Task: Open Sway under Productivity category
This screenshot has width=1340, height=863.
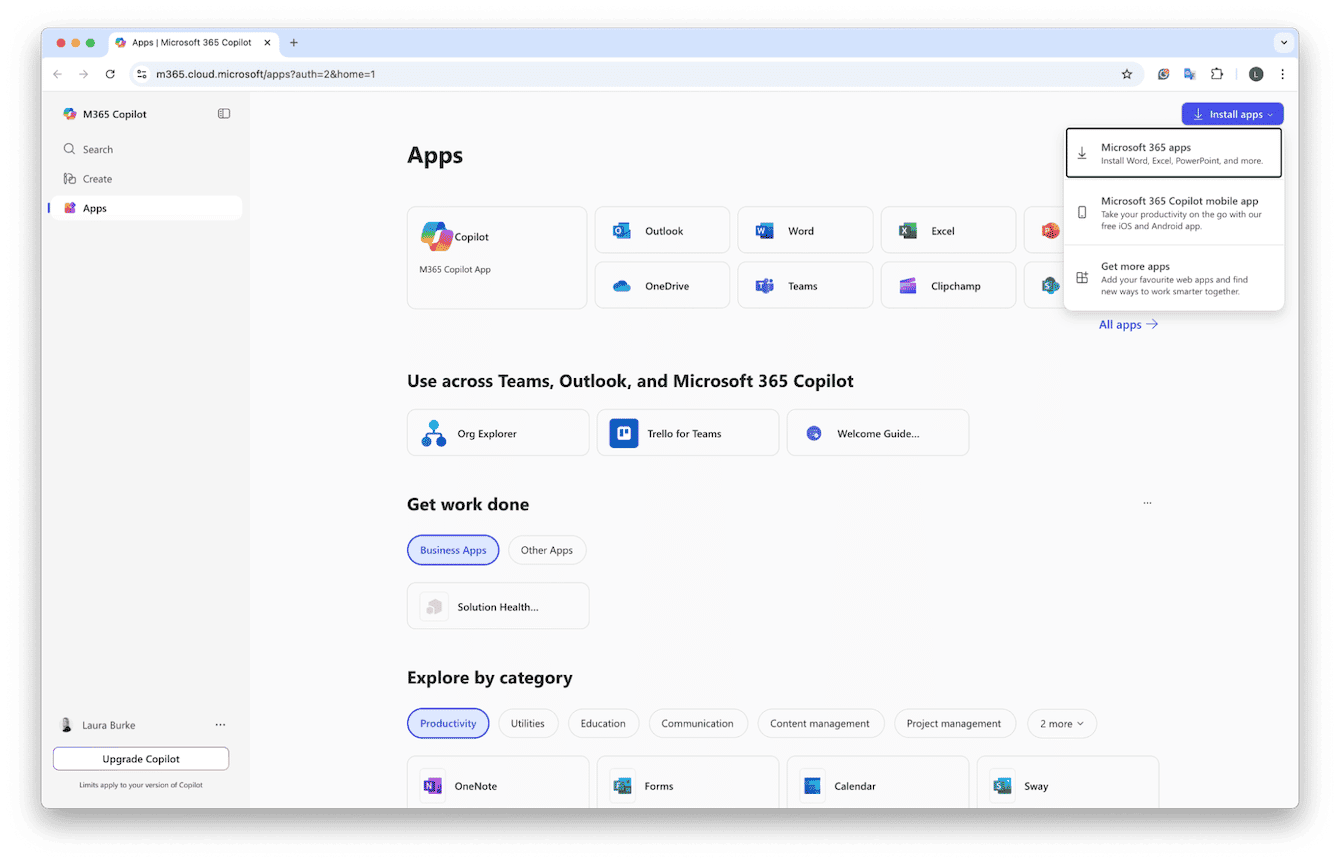Action: pyautogui.click(x=1066, y=786)
